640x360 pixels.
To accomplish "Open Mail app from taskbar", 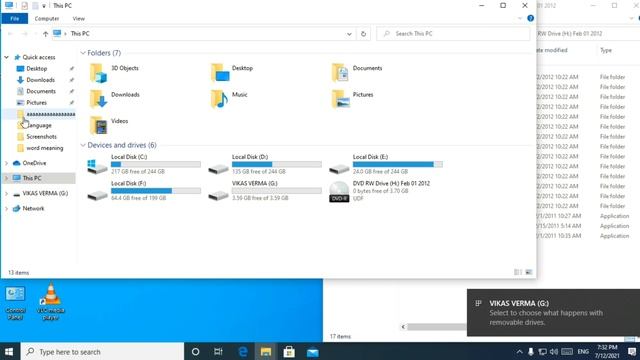I will (x=312, y=351).
